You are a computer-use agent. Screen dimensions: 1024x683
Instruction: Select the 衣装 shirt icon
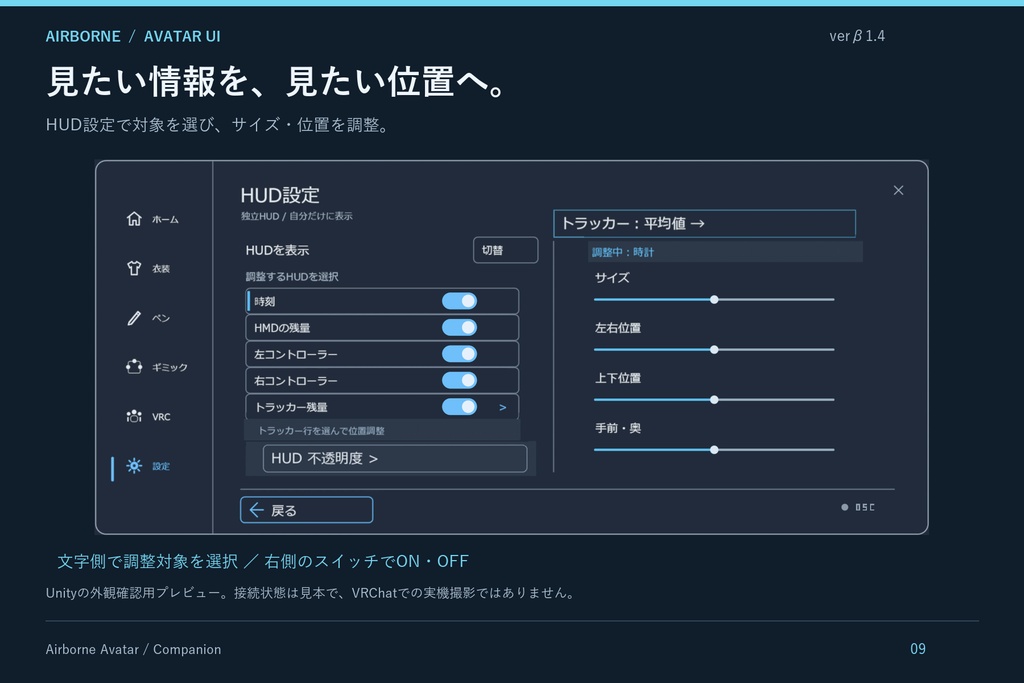(x=134, y=268)
